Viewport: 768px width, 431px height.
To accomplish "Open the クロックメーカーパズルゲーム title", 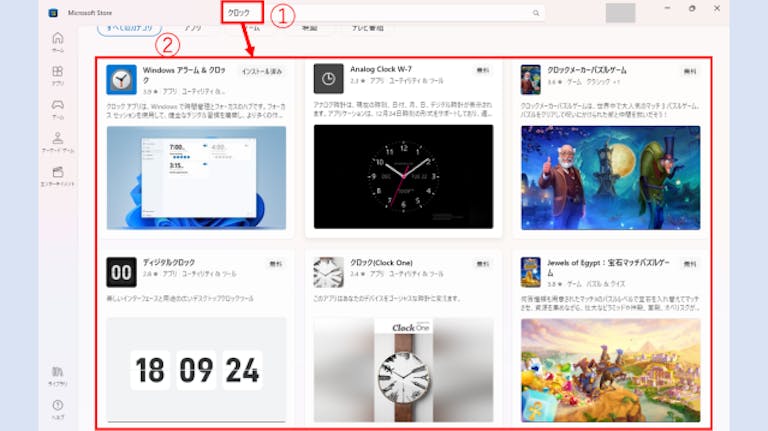I will 587,70.
